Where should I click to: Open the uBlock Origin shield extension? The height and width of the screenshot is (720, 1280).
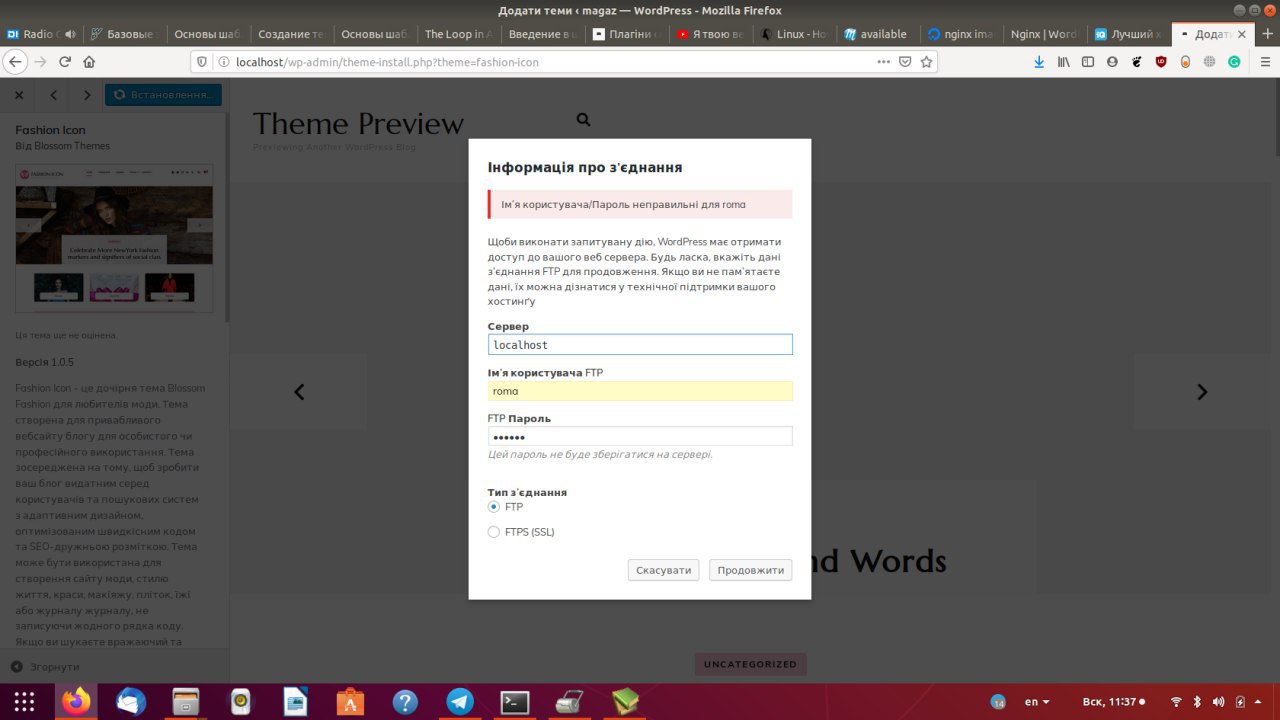tap(1161, 61)
